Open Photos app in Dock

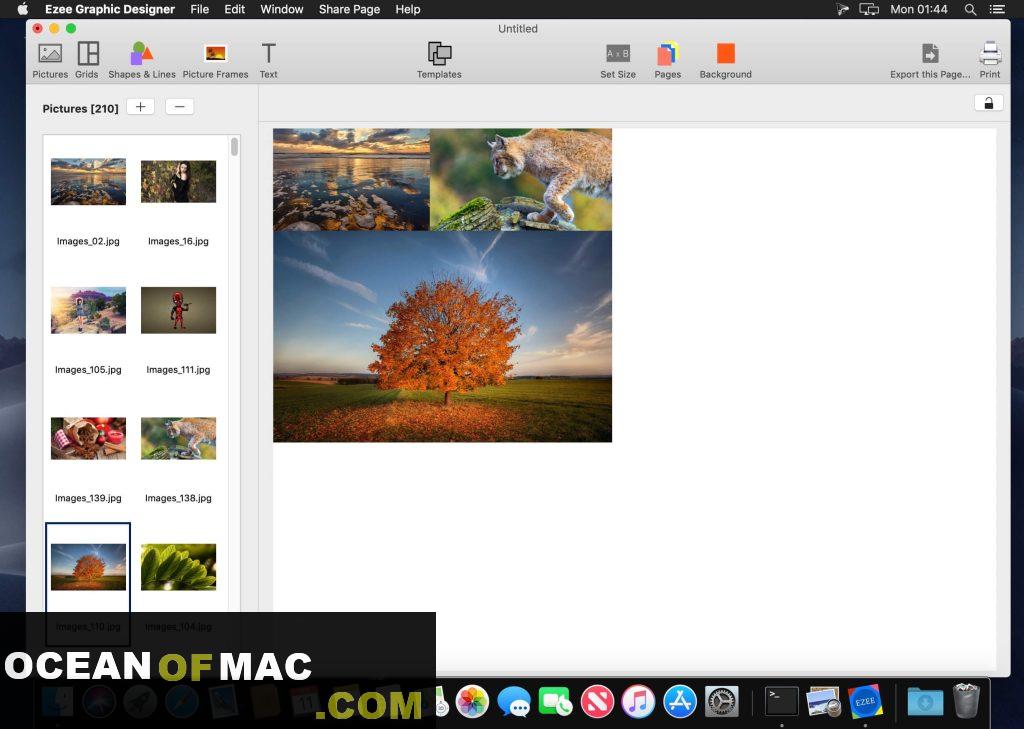pyautogui.click(x=472, y=702)
